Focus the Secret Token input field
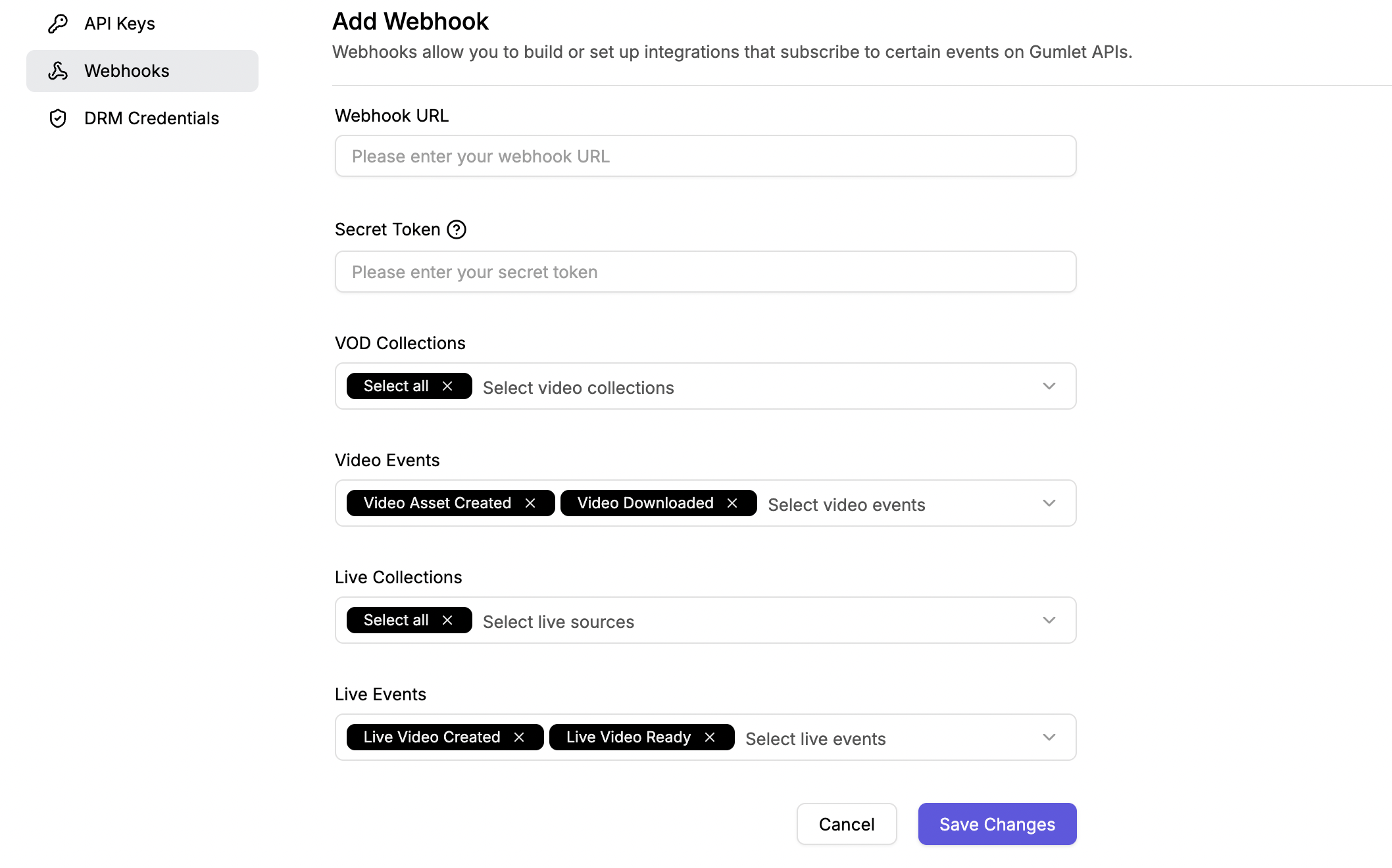 (x=706, y=272)
